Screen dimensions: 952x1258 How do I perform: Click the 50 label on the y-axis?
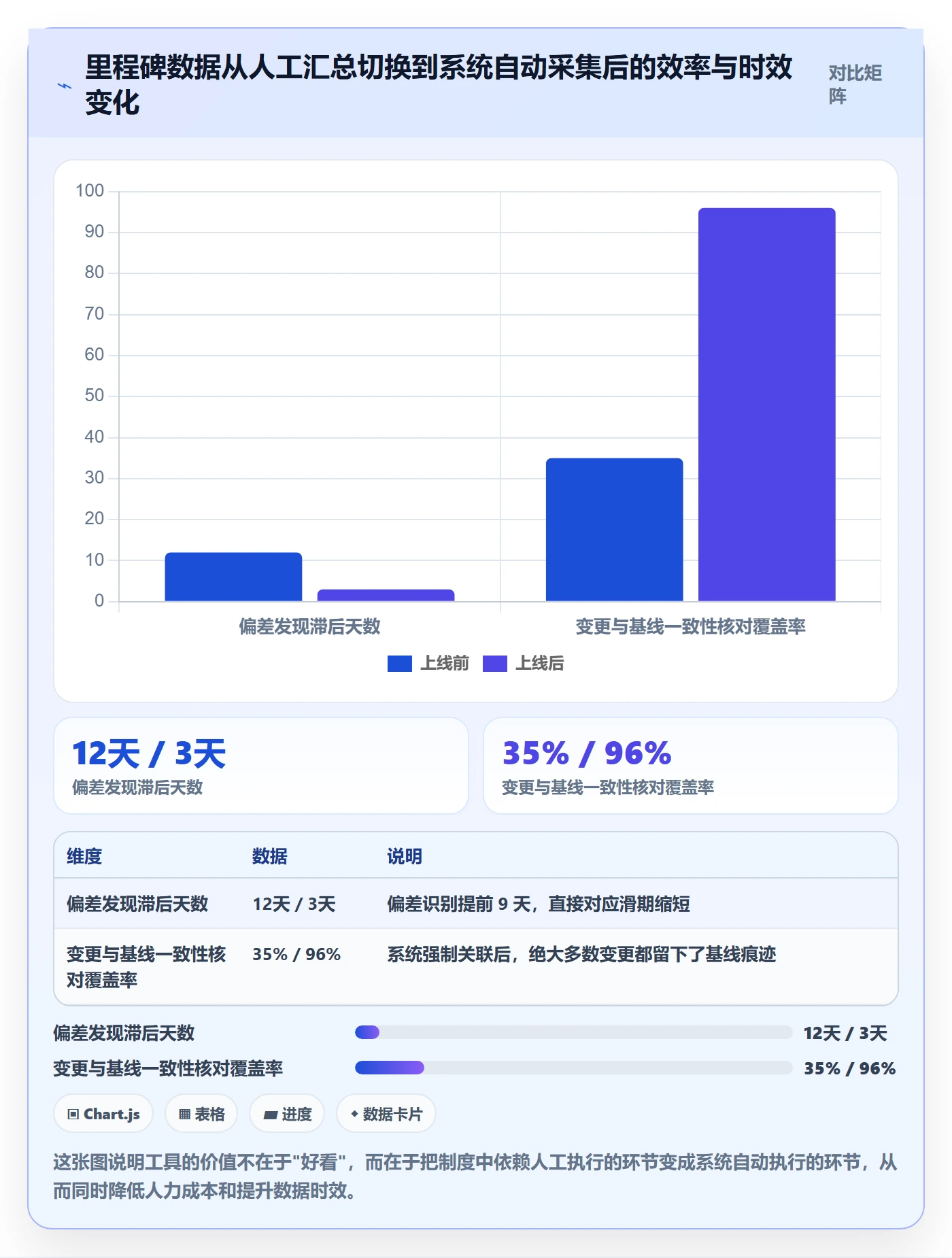(x=94, y=395)
